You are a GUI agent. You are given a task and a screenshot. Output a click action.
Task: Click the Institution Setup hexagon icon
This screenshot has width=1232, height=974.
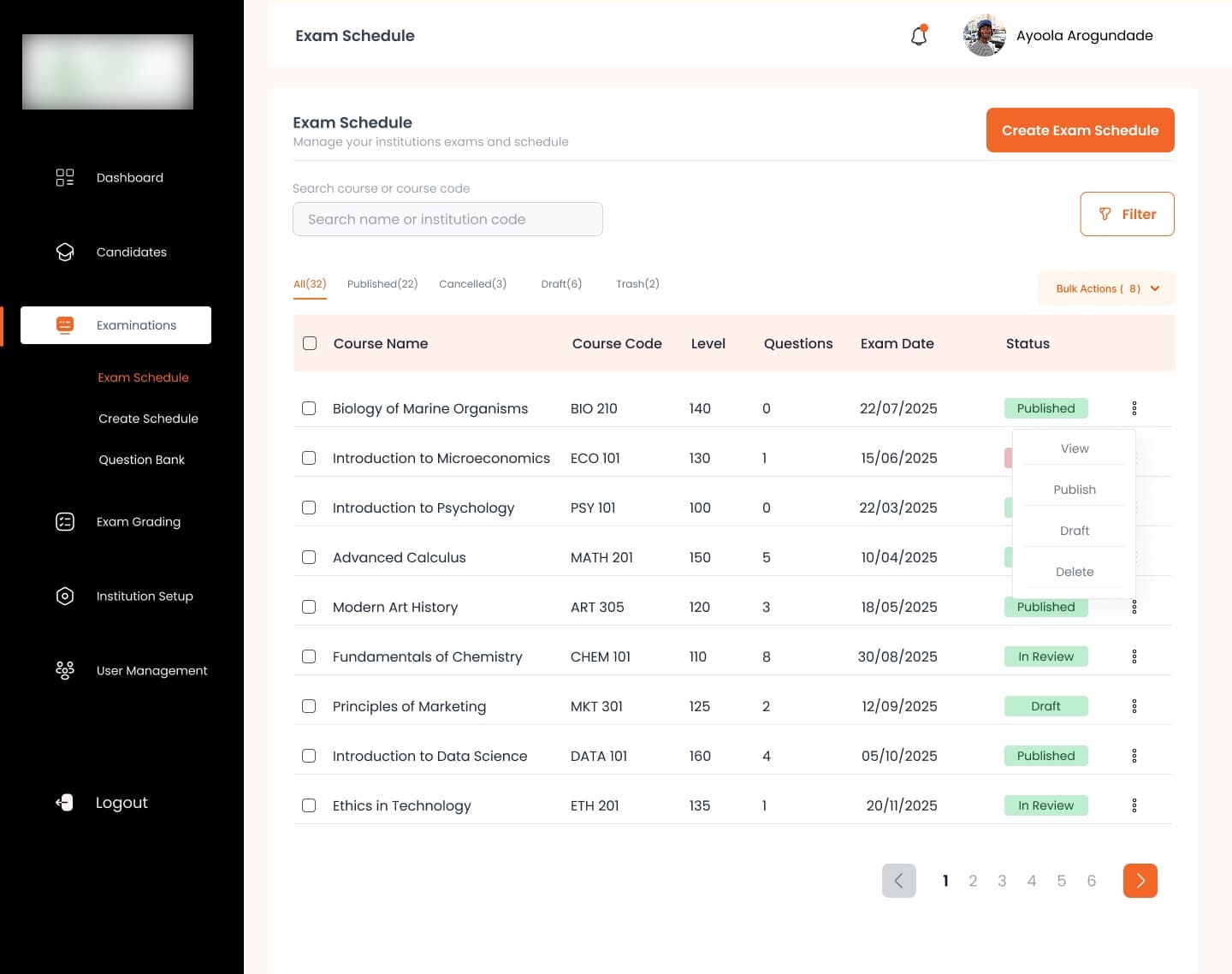pyautogui.click(x=65, y=596)
